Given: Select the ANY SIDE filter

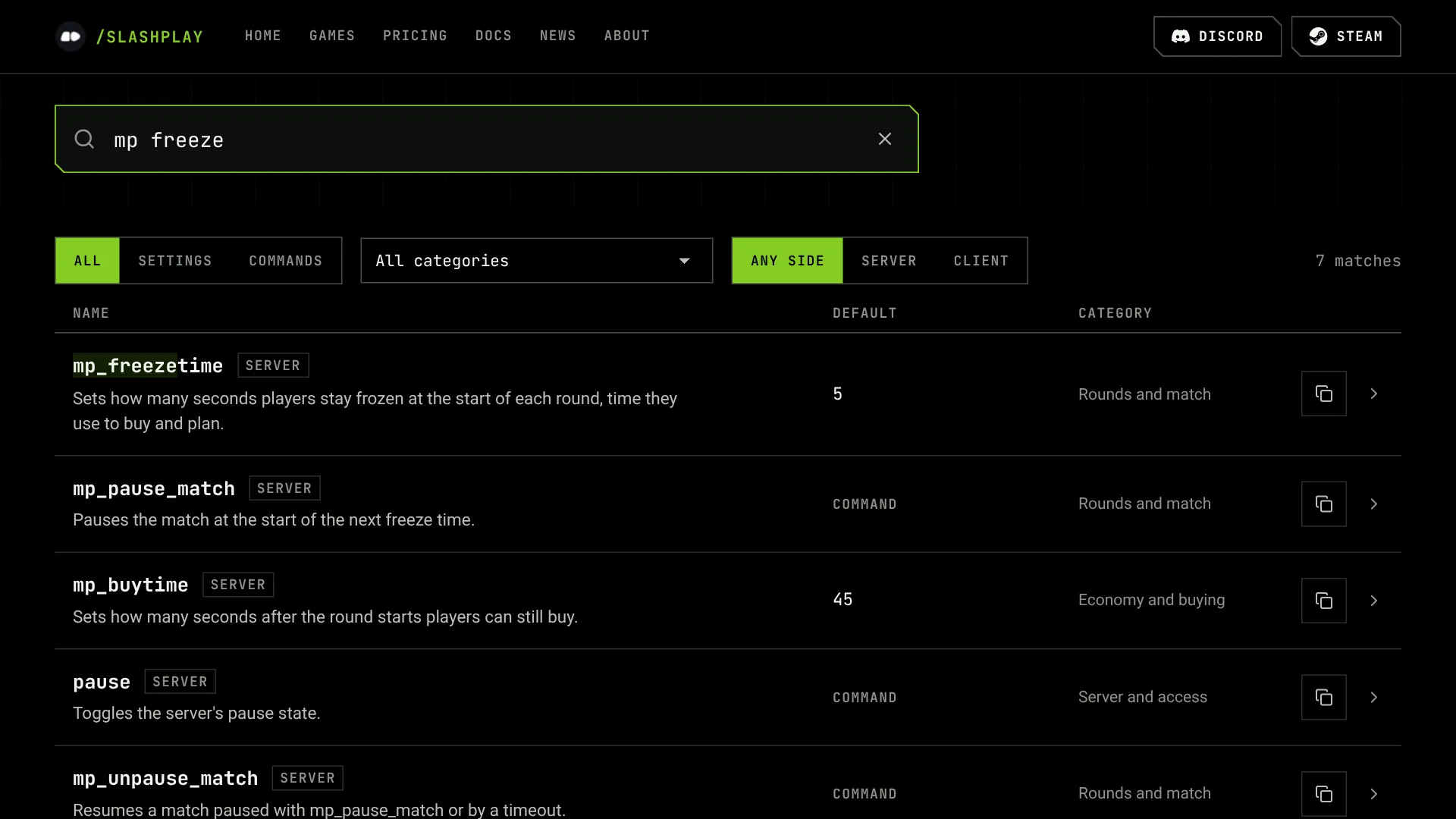Looking at the screenshot, I should pyautogui.click(x=787, y=261).
